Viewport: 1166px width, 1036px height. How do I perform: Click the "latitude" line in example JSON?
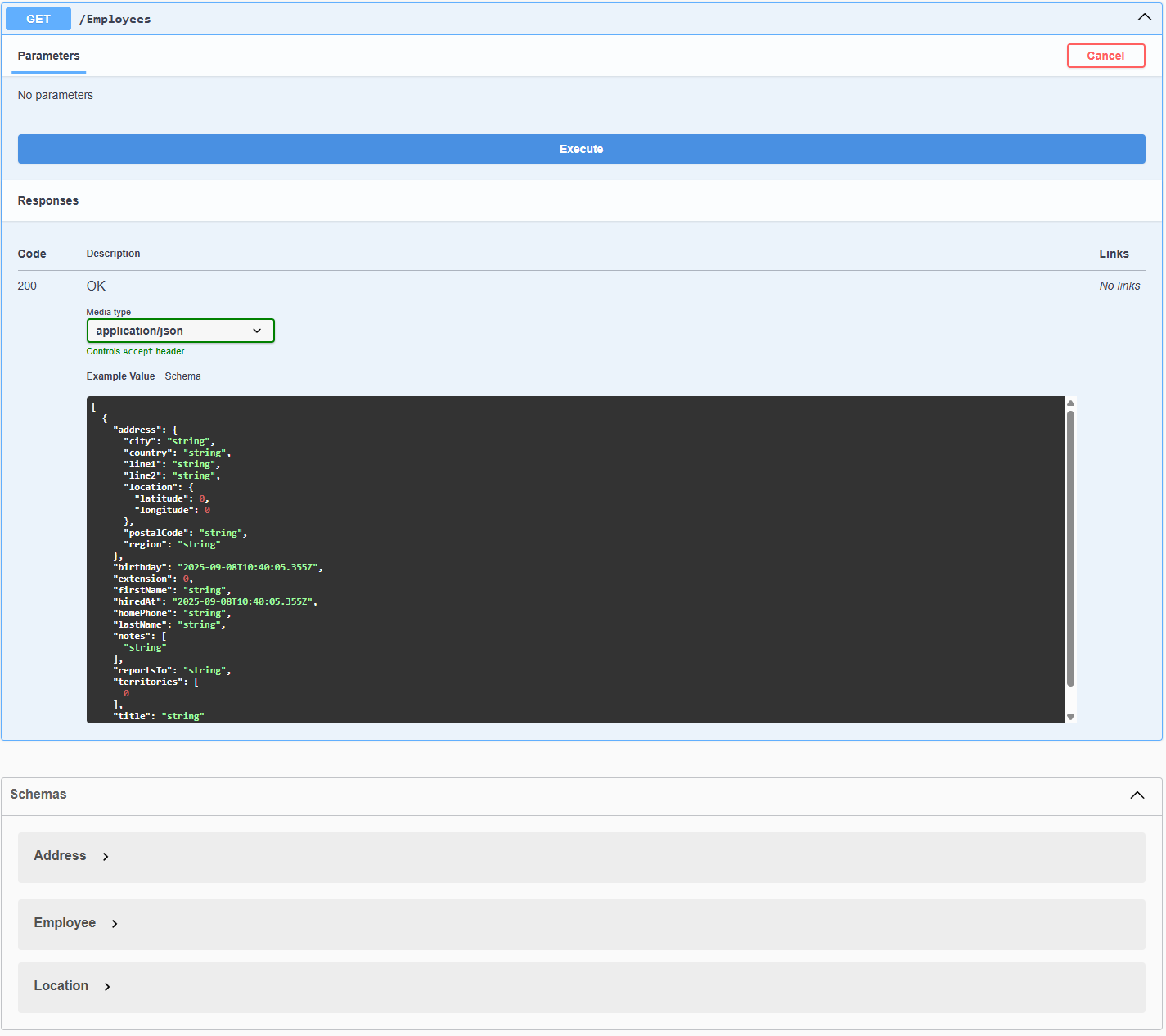pyautogui.click(x=172, y=498)
